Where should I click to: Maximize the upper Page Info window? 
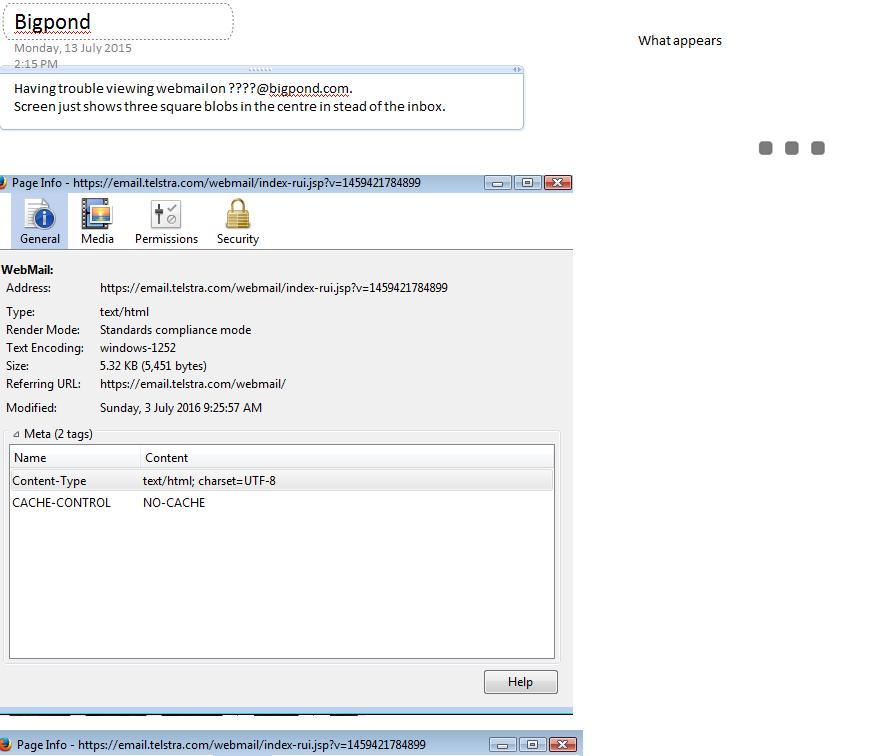click(x=527, y=183)
